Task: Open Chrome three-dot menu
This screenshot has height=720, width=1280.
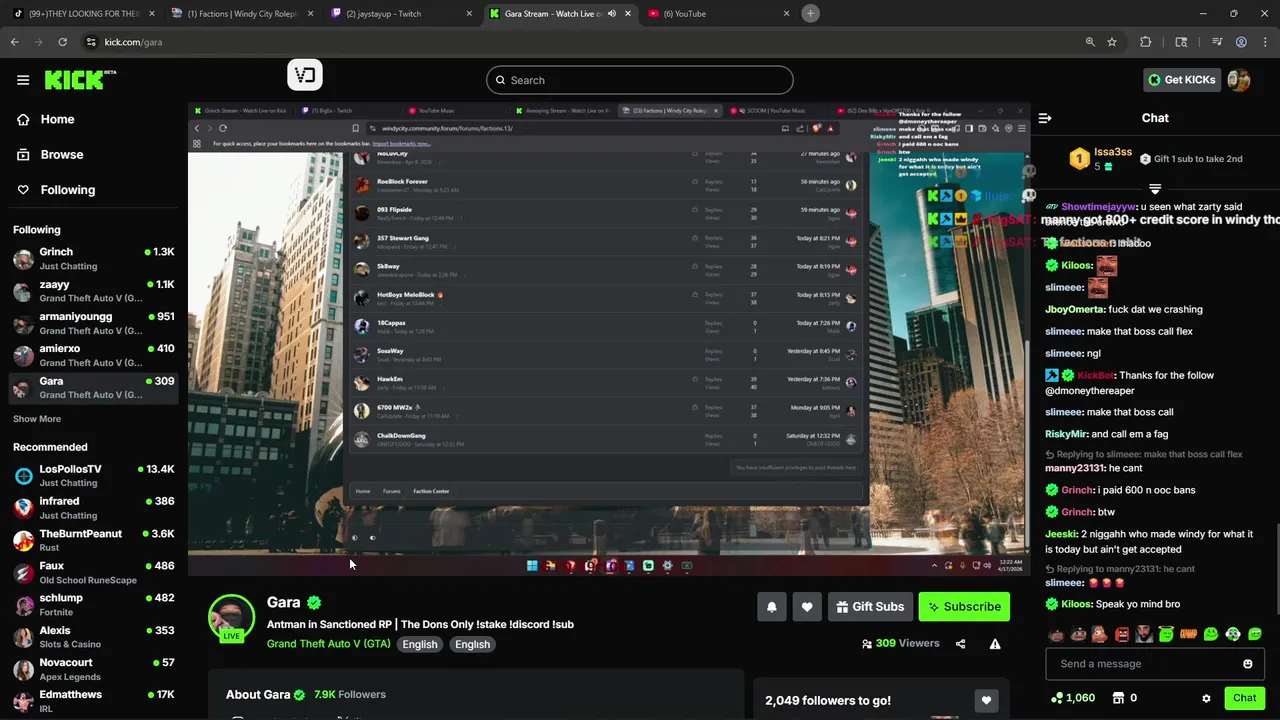Action: (x=1265, y=42)
